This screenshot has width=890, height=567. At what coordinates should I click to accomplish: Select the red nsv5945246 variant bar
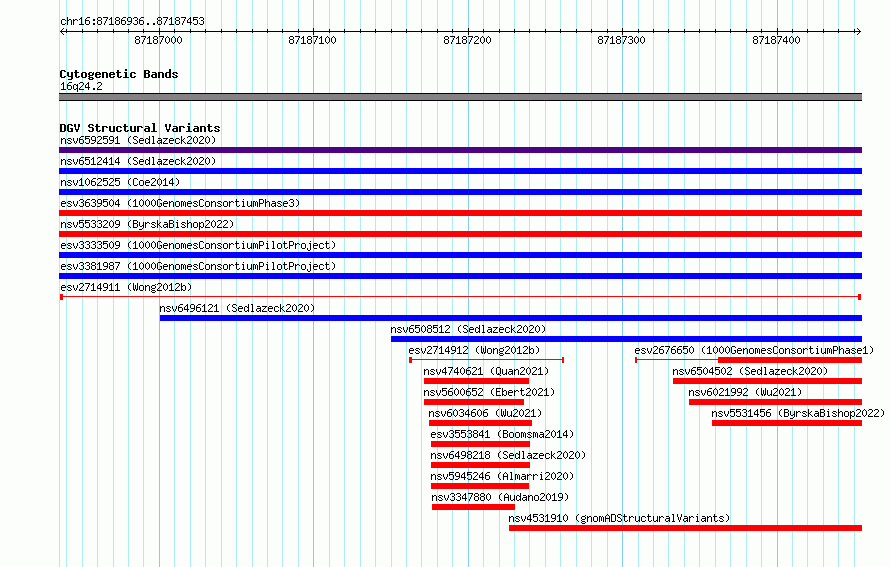pos(480,486)
